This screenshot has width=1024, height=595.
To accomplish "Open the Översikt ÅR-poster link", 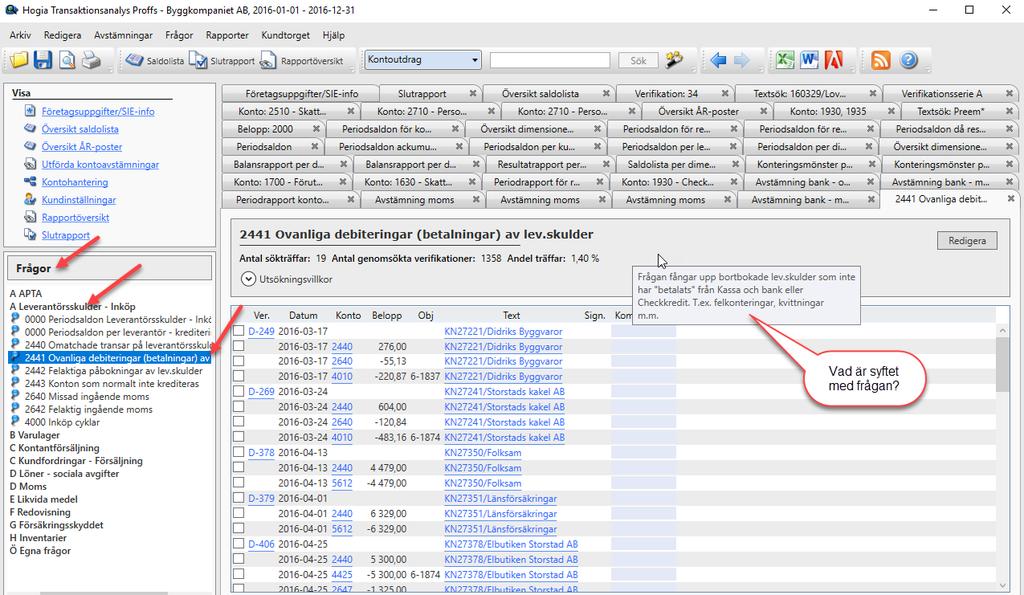I will 82,146.
